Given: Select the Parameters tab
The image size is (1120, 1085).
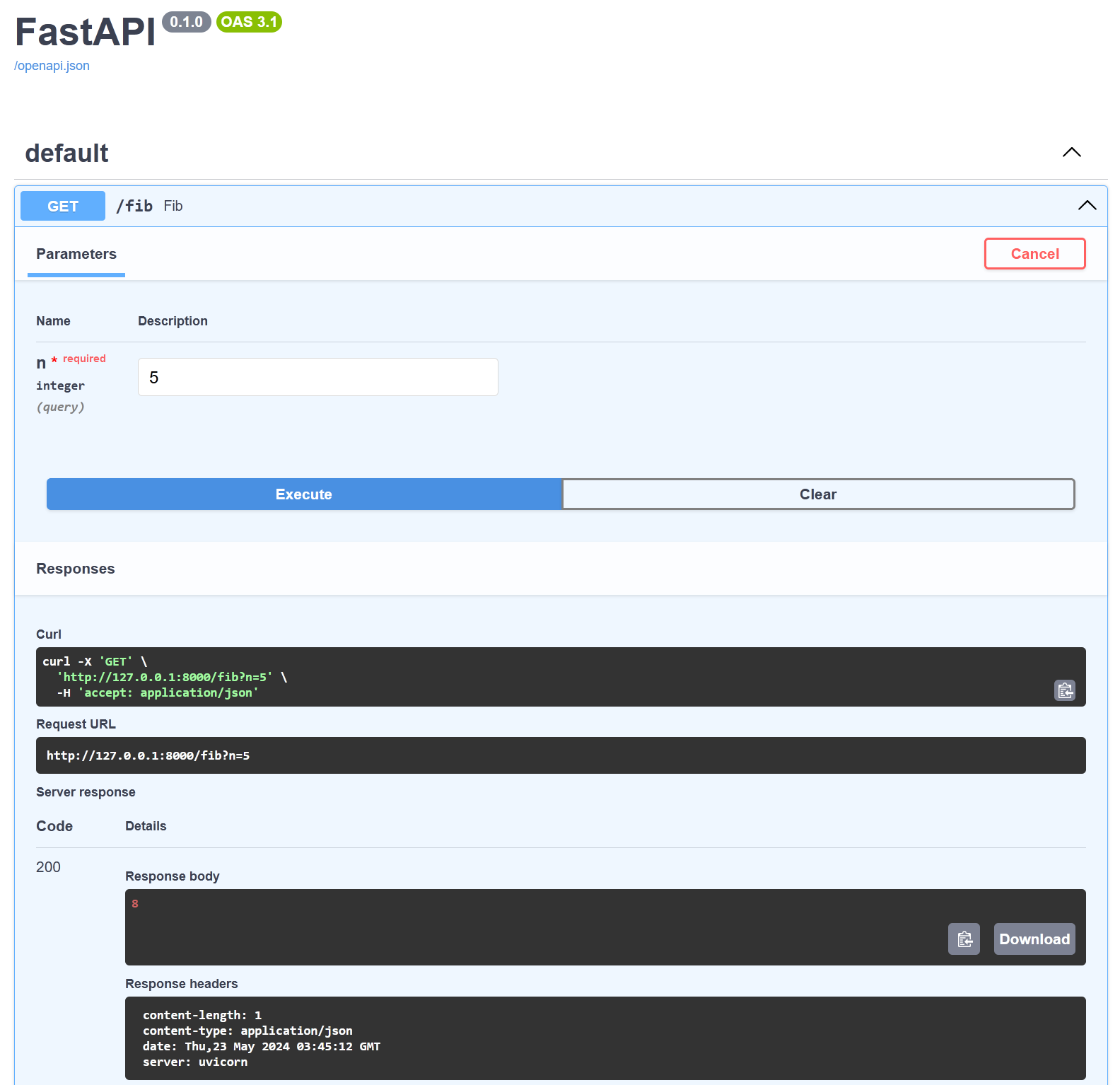Looking at the screenshot, I should (x=76, y=254).
